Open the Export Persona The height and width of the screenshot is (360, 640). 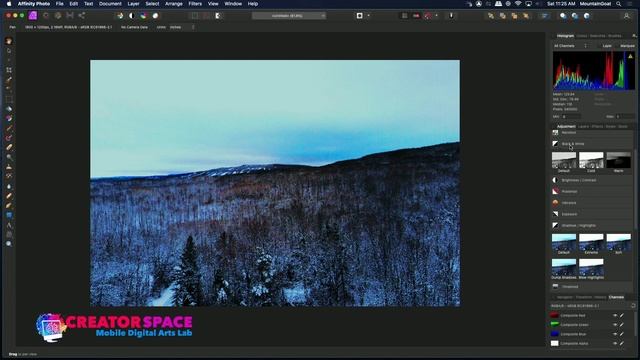[x=82, y=16]
